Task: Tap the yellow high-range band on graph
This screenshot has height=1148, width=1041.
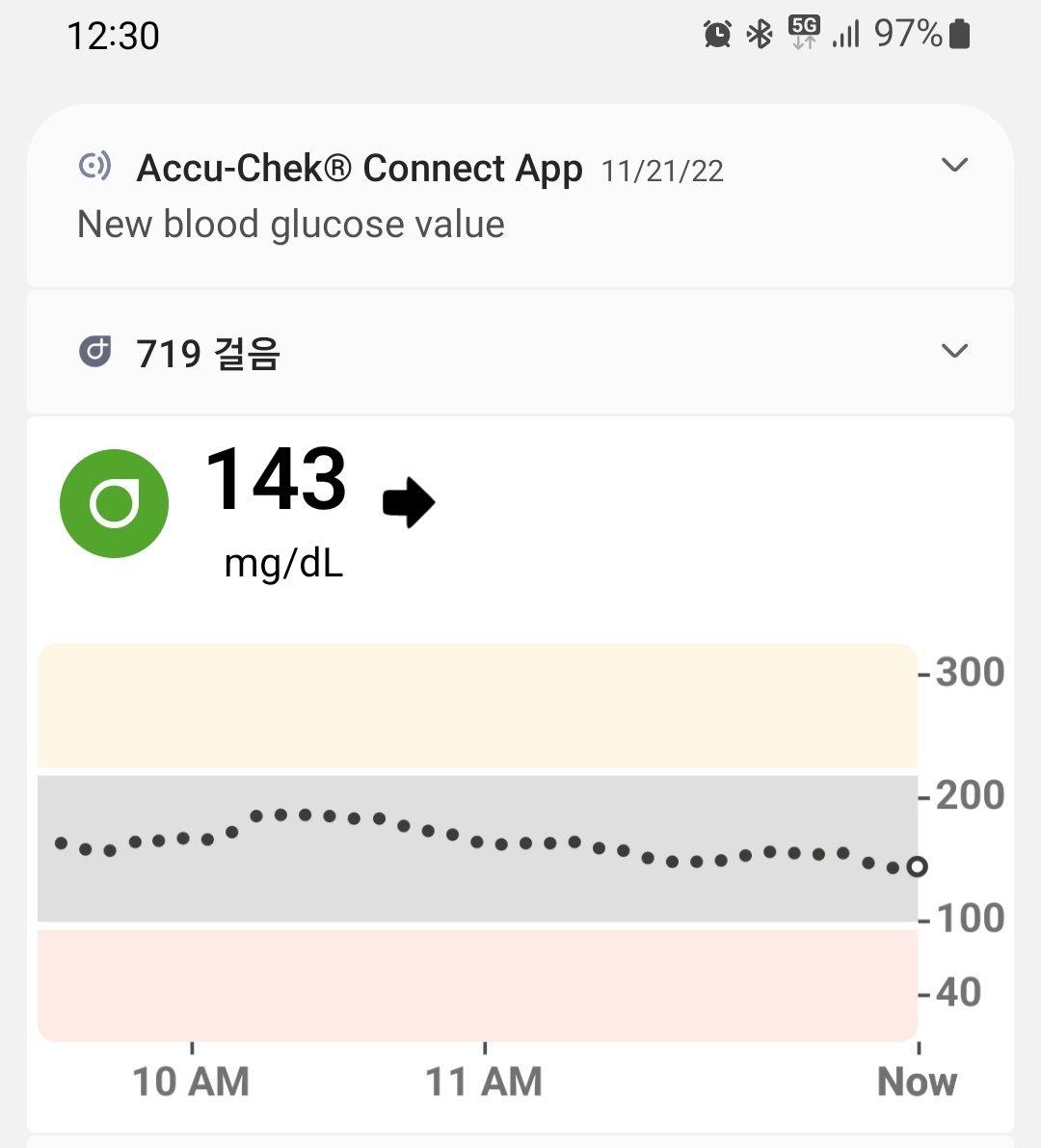Action: pos(477,707)
